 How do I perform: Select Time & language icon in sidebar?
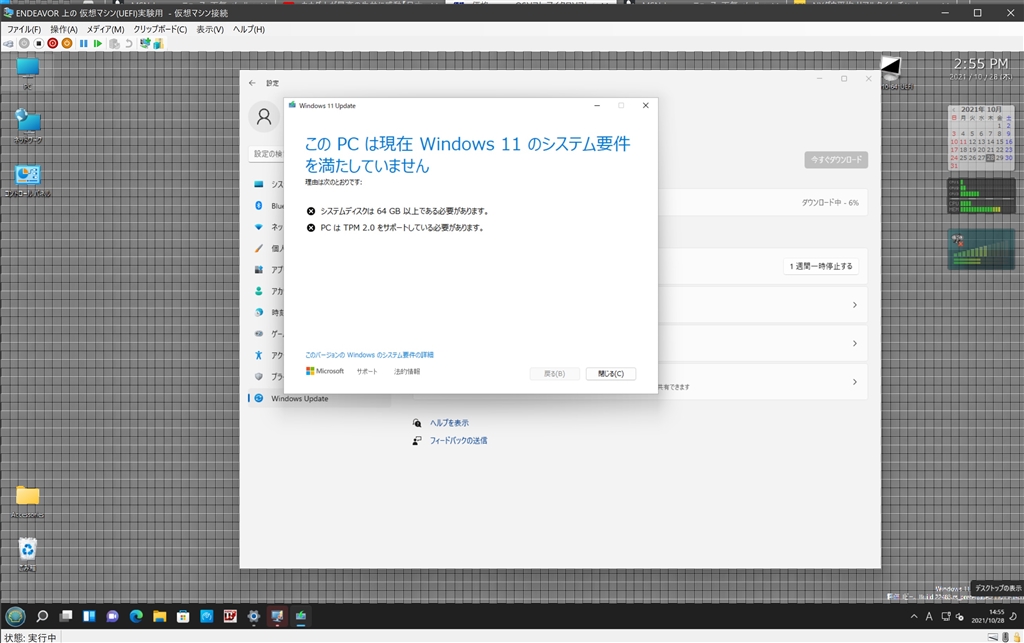(259, 312)
